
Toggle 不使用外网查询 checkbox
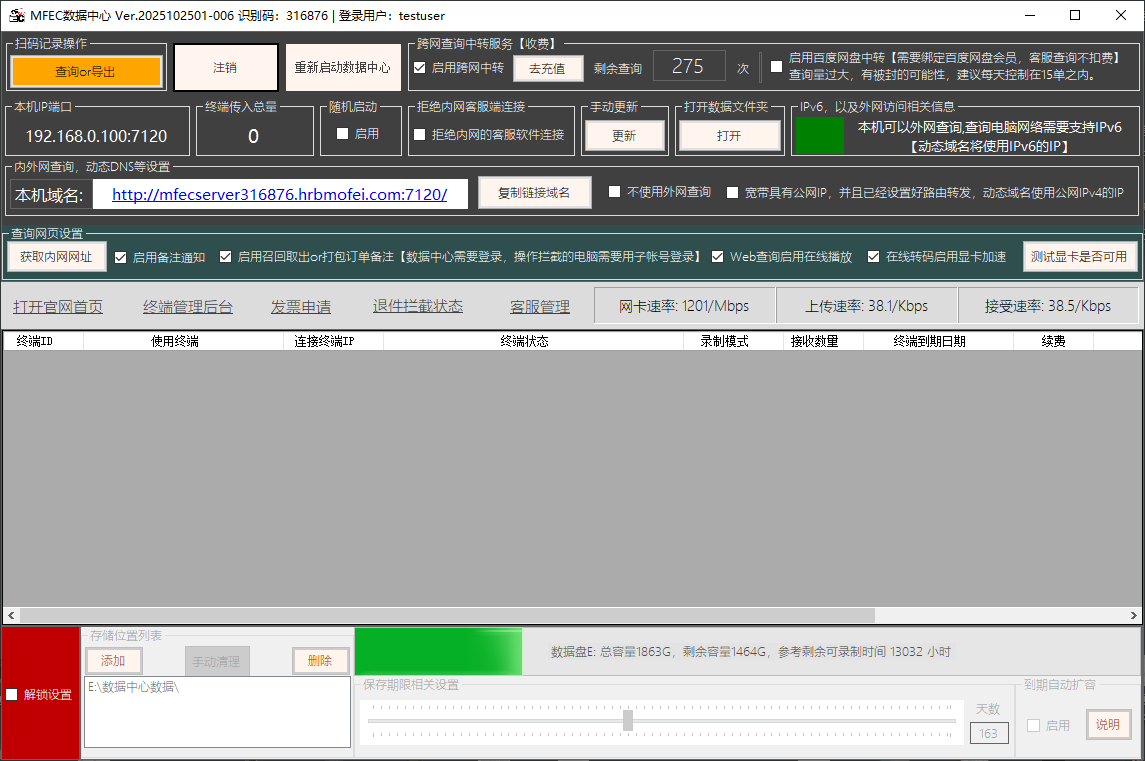[615, 192]
